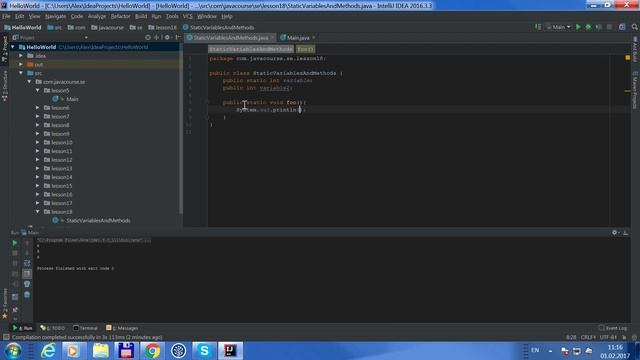Screen dimensions: 640x360
Task: Click the UTF-8 encoding in the status bar
Action: pyautogui.click(x=608, y=337)
